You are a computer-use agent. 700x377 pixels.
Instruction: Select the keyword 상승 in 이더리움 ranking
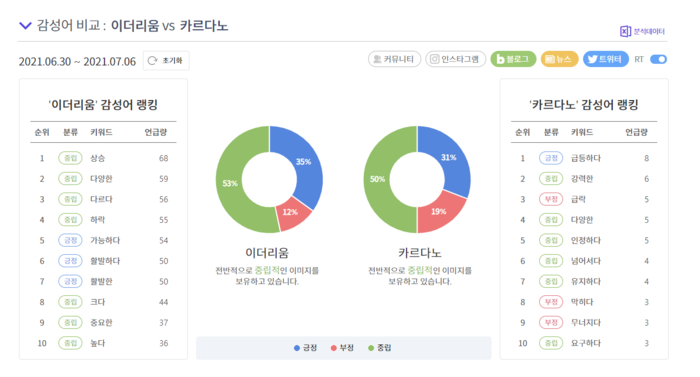click(97, 158)
